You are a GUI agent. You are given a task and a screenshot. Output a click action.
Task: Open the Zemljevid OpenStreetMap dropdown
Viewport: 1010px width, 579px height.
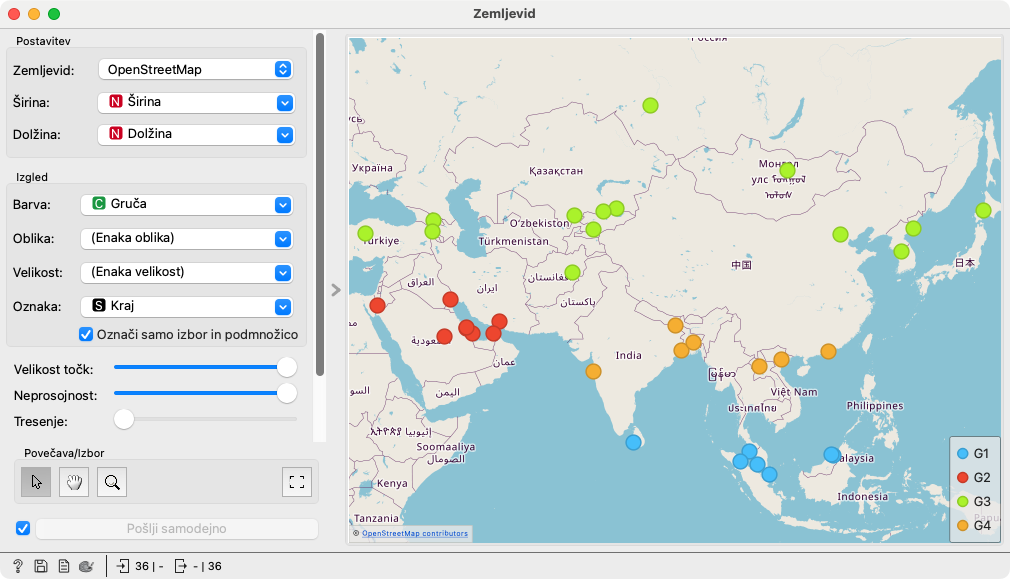tap(195, 69)
